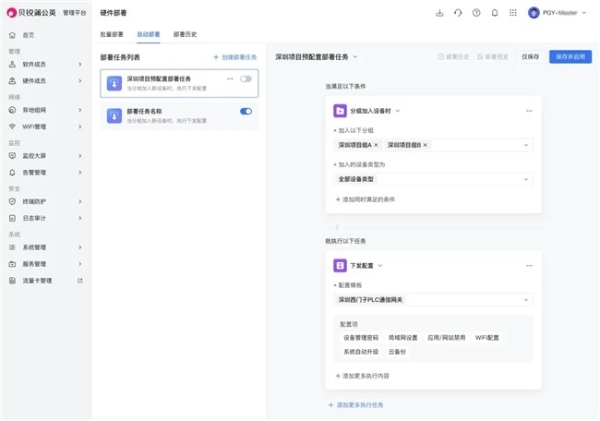
Task: Click the 异地组网 network icon
Action: pyautogui.click(x=12, y=110)
